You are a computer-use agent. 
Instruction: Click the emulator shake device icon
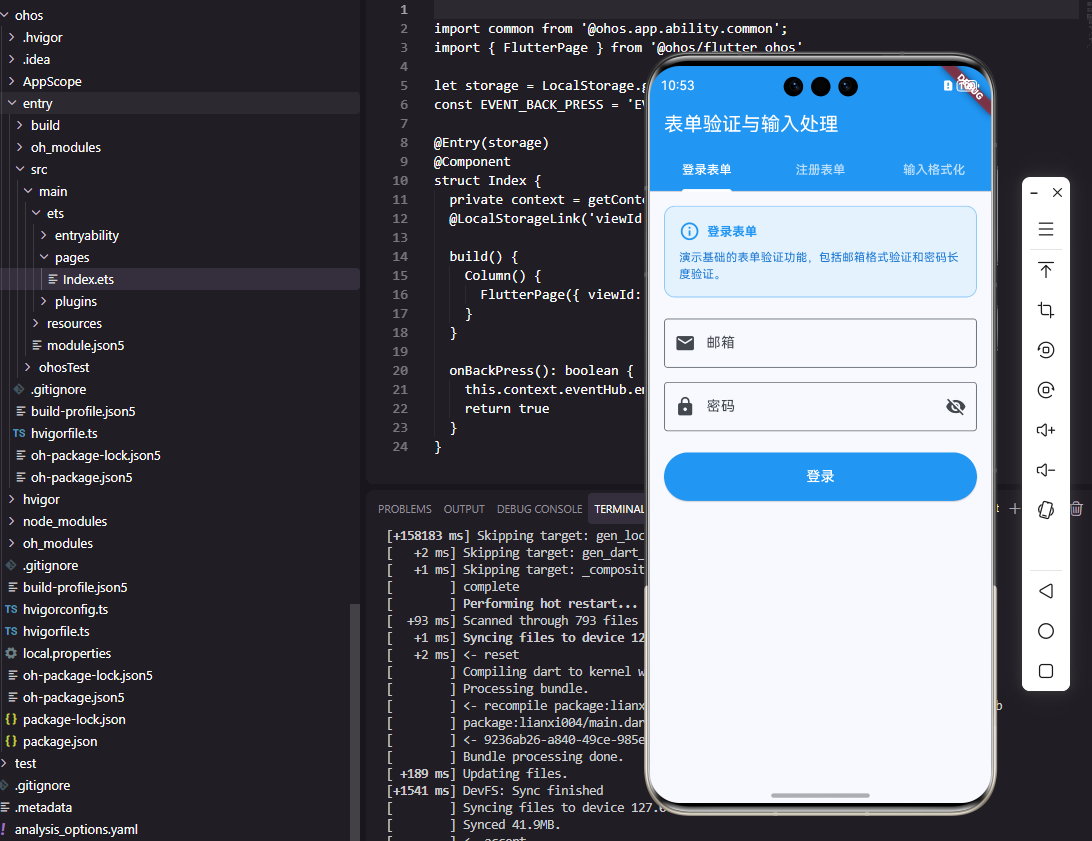click(1045, 510)
